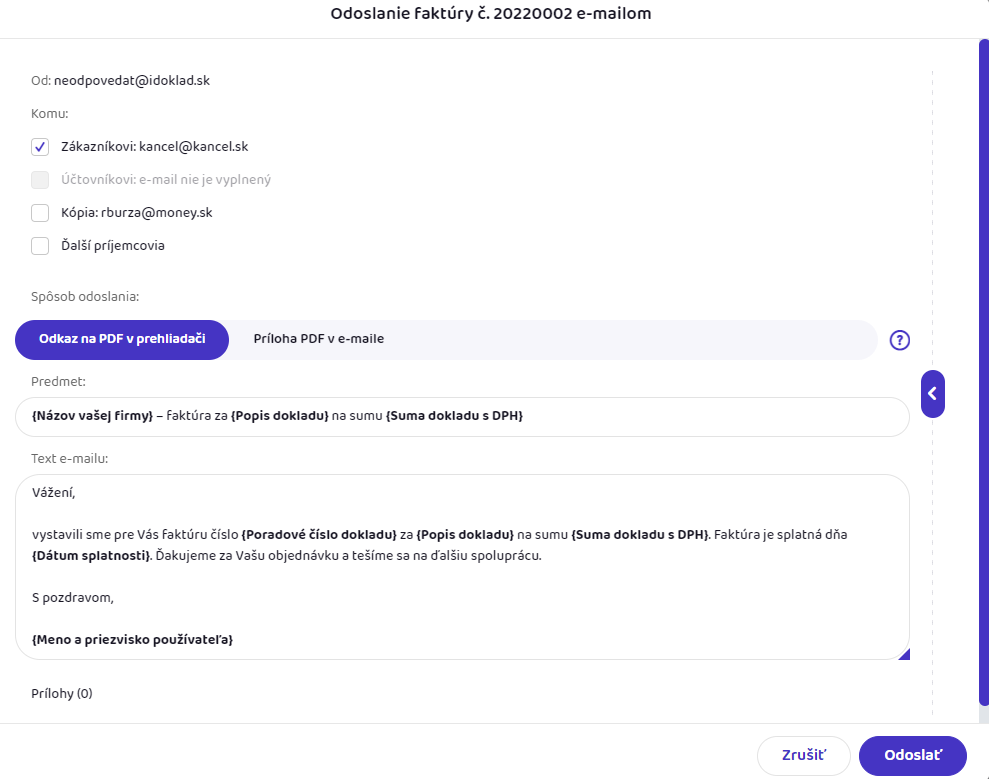Image resolution: width=989 pixels, height=779 pixels.
Task: Select Odkaz na PDF v prehliadači
Action: [x=122, y=340]
